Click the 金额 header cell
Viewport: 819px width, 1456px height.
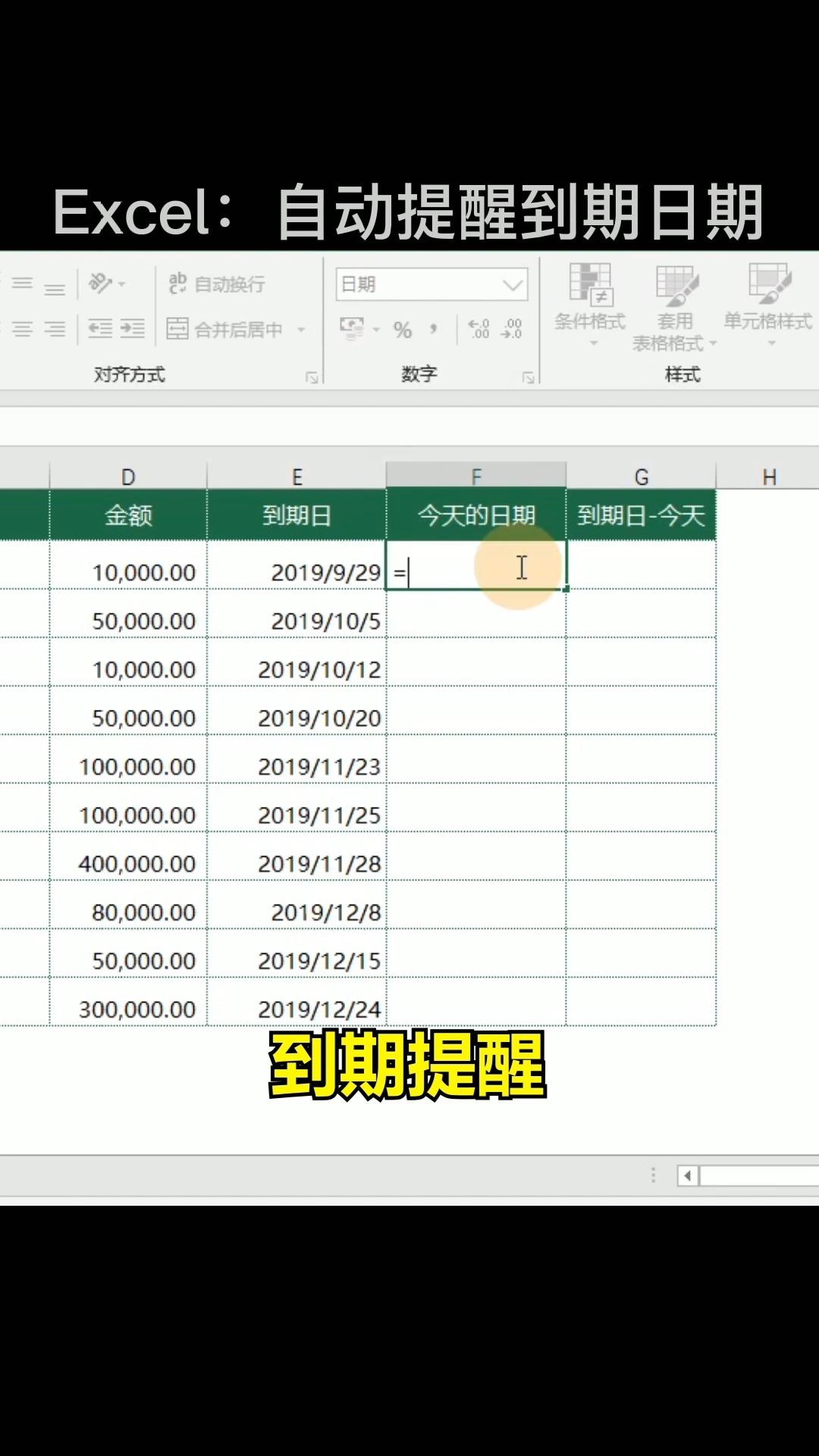coord(128,516)
